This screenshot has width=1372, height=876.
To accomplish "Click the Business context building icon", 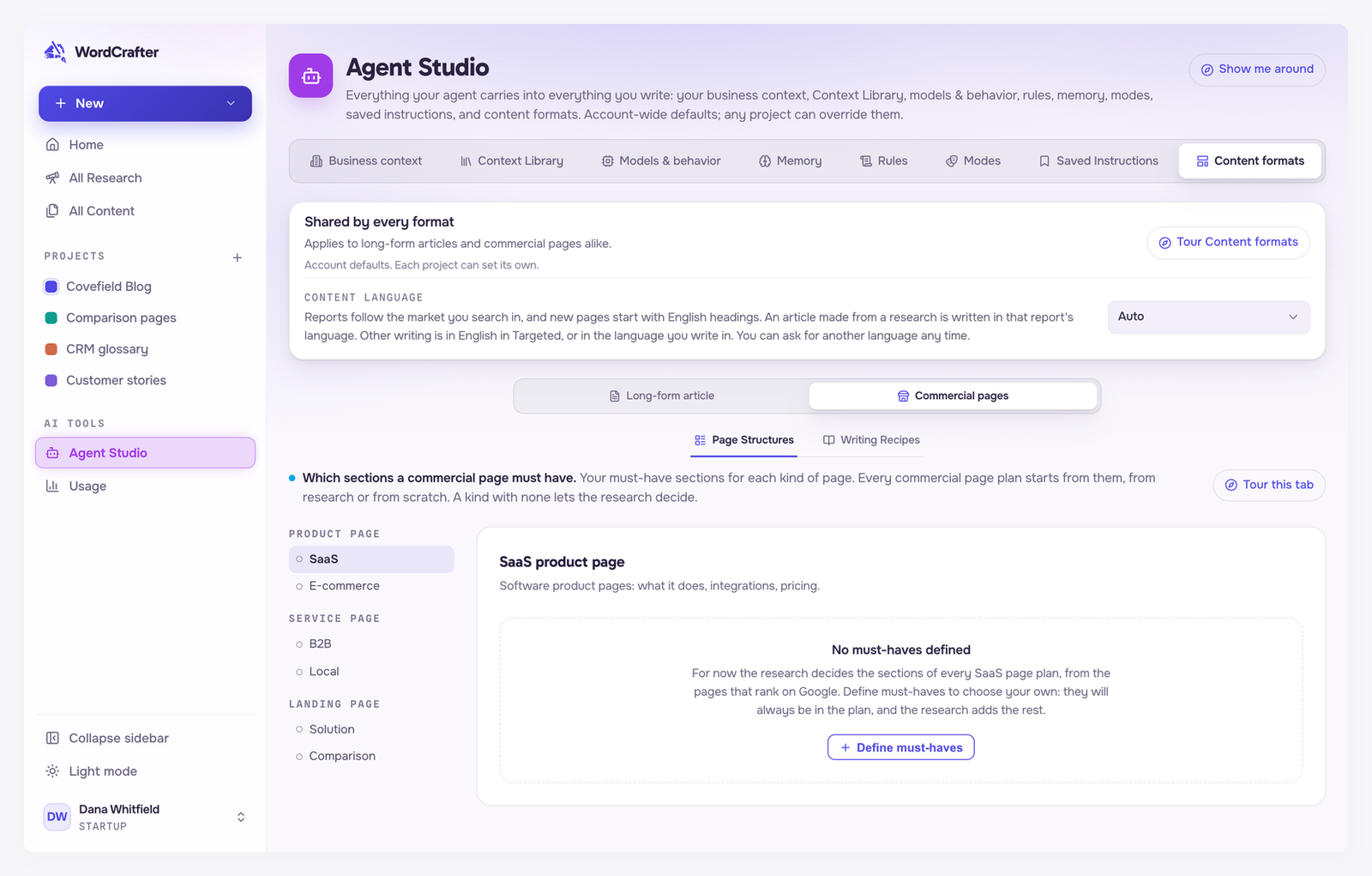I will [x=316, y=161].
